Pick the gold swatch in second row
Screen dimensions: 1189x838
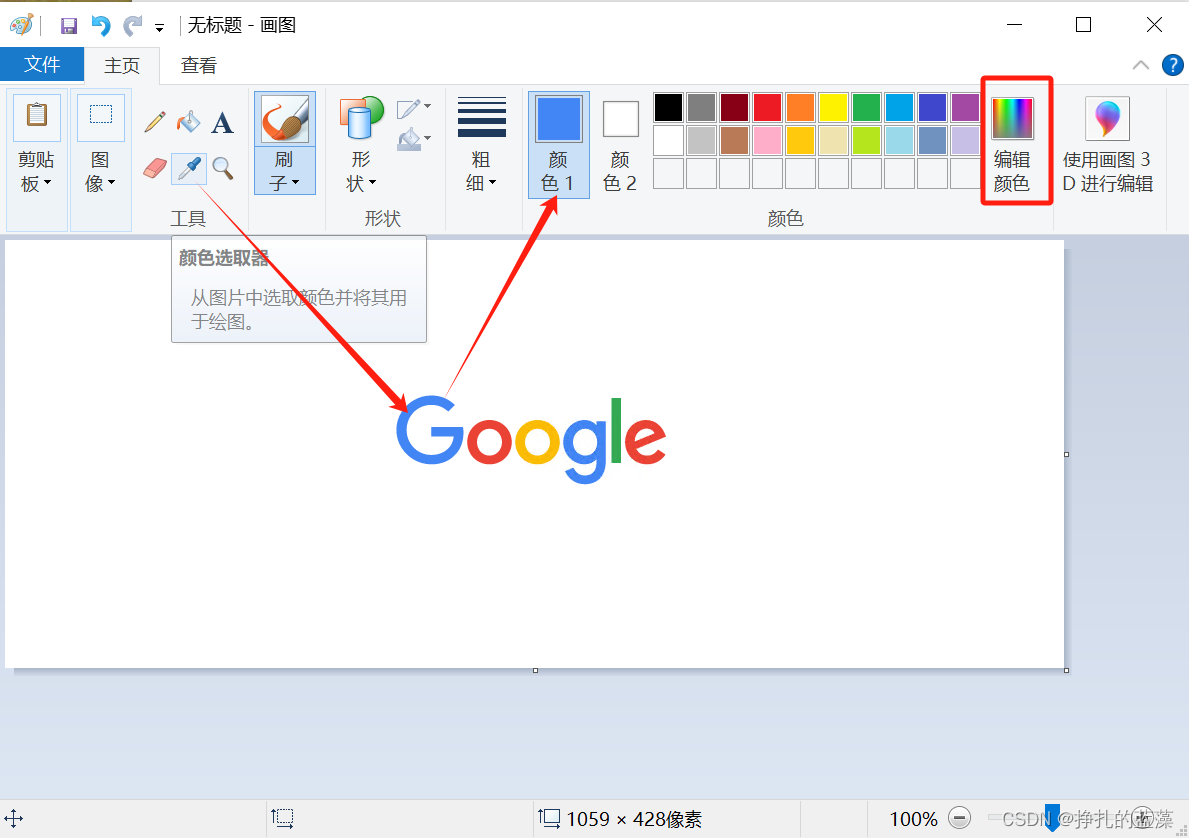pyautogui.click(x=800, y=140)
